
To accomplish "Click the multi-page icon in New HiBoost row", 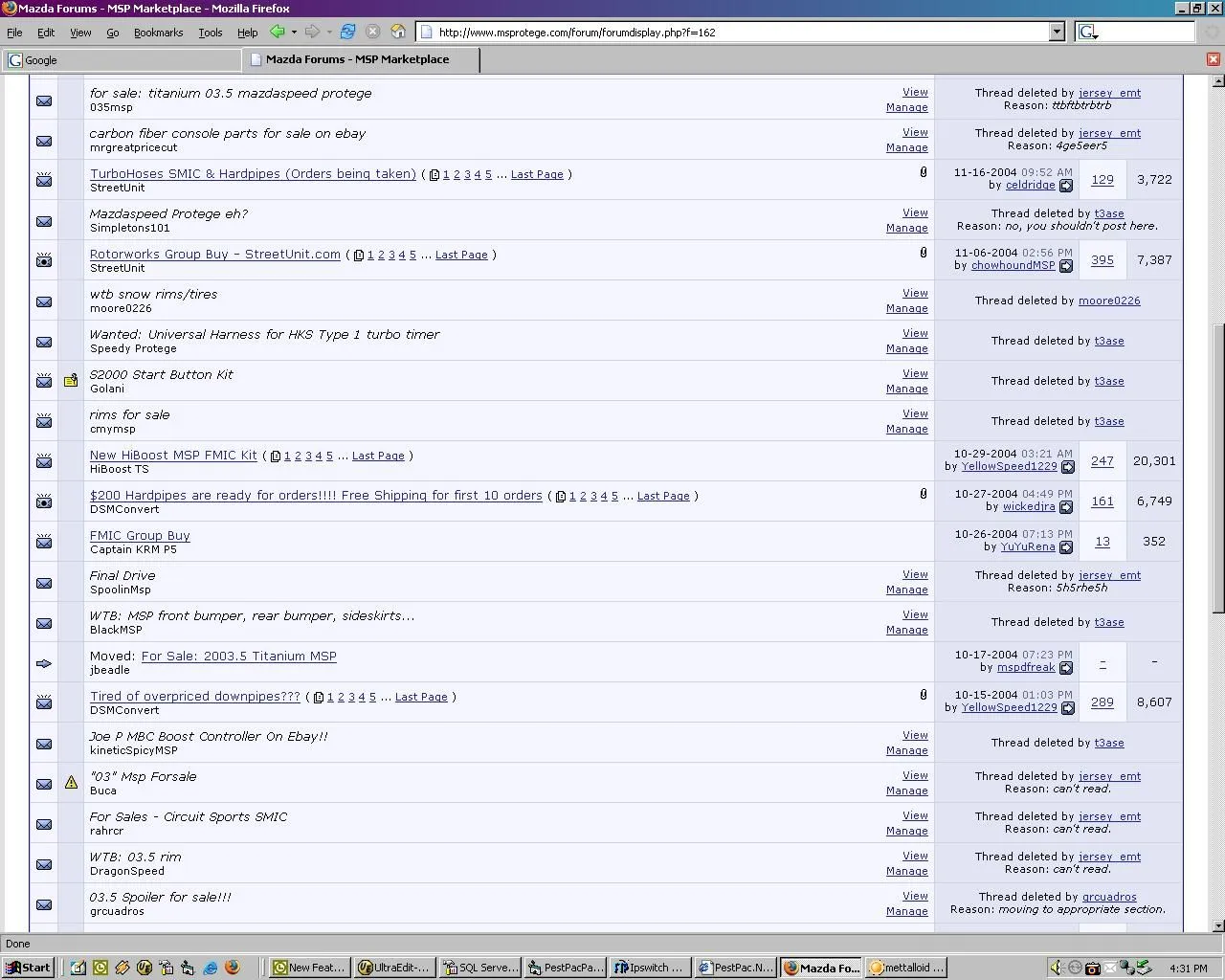I will [276, 457].
